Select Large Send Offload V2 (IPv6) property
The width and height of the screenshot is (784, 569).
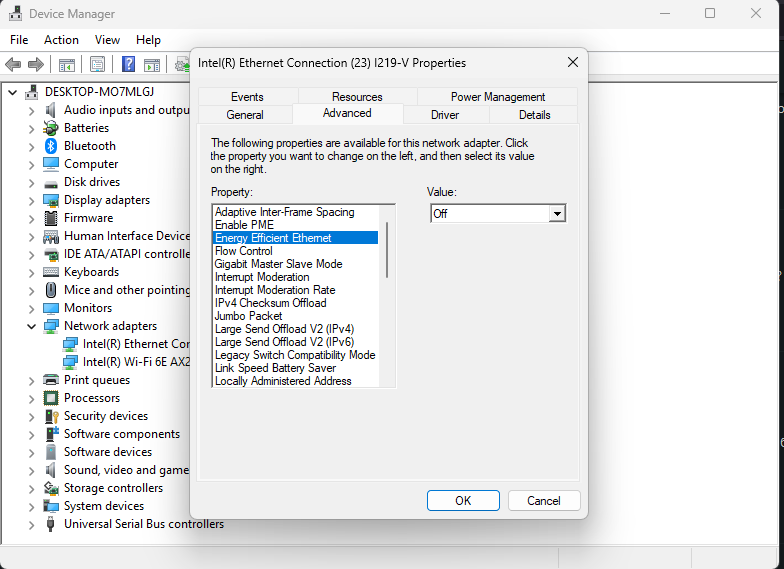295,342
